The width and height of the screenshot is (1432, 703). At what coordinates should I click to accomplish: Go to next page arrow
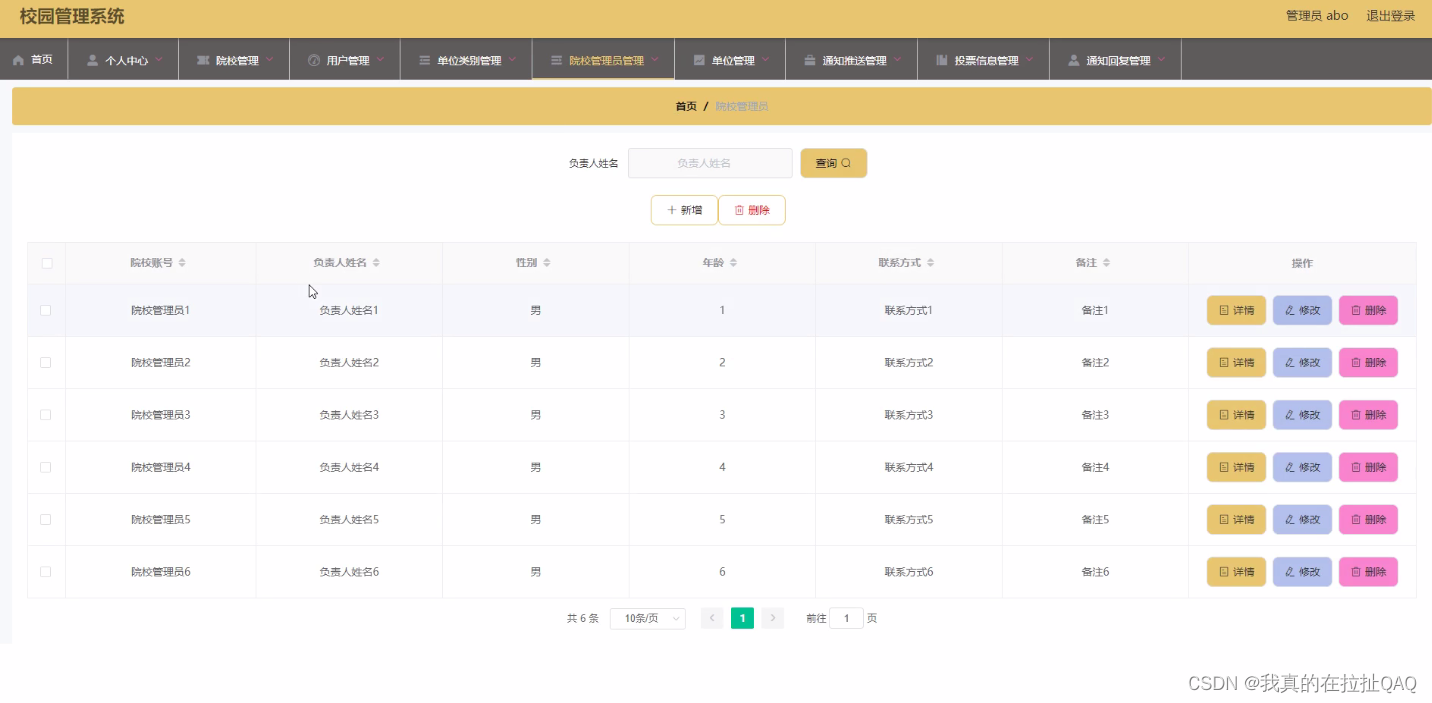773,618
